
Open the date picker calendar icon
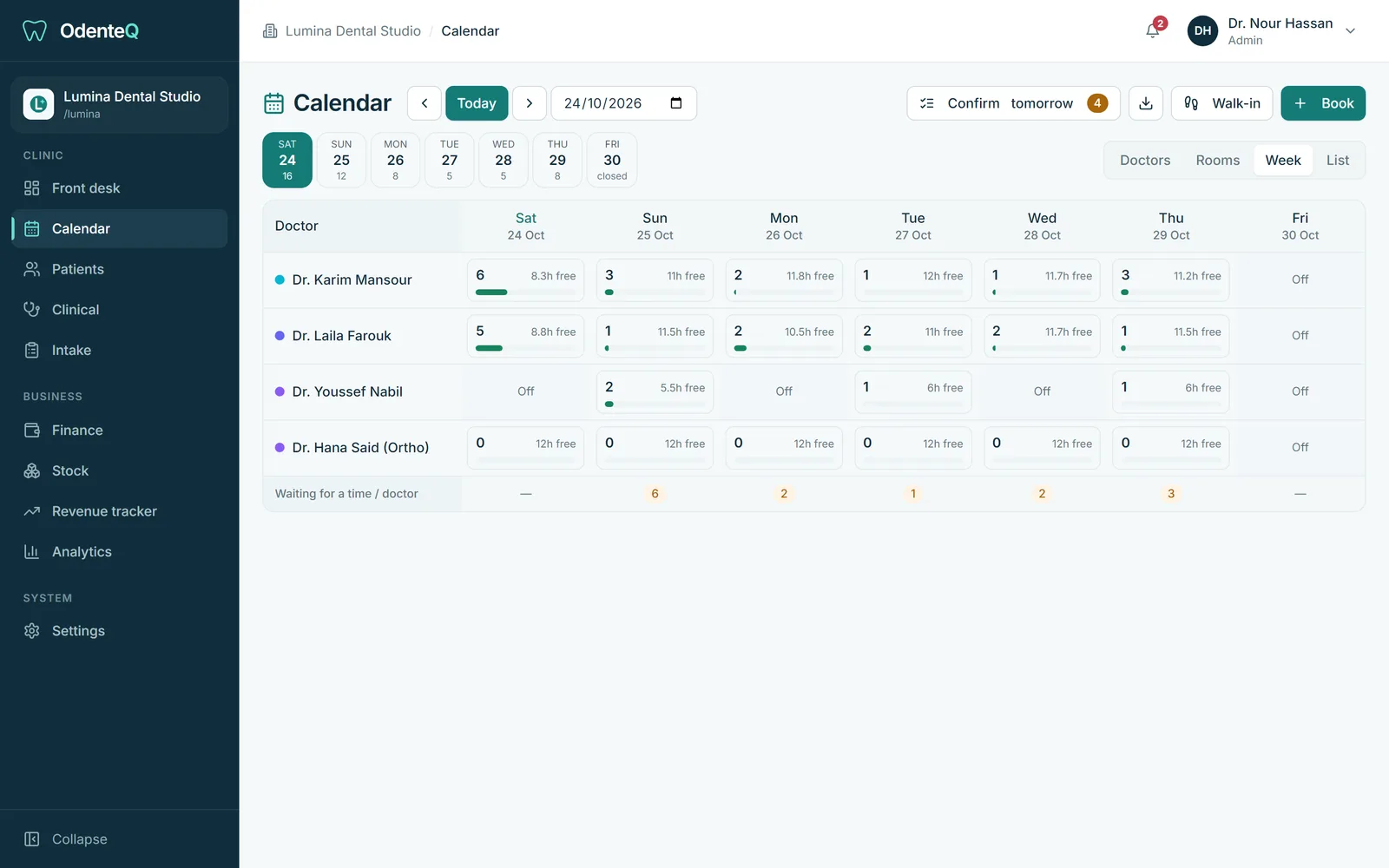(x=676, y=103)
